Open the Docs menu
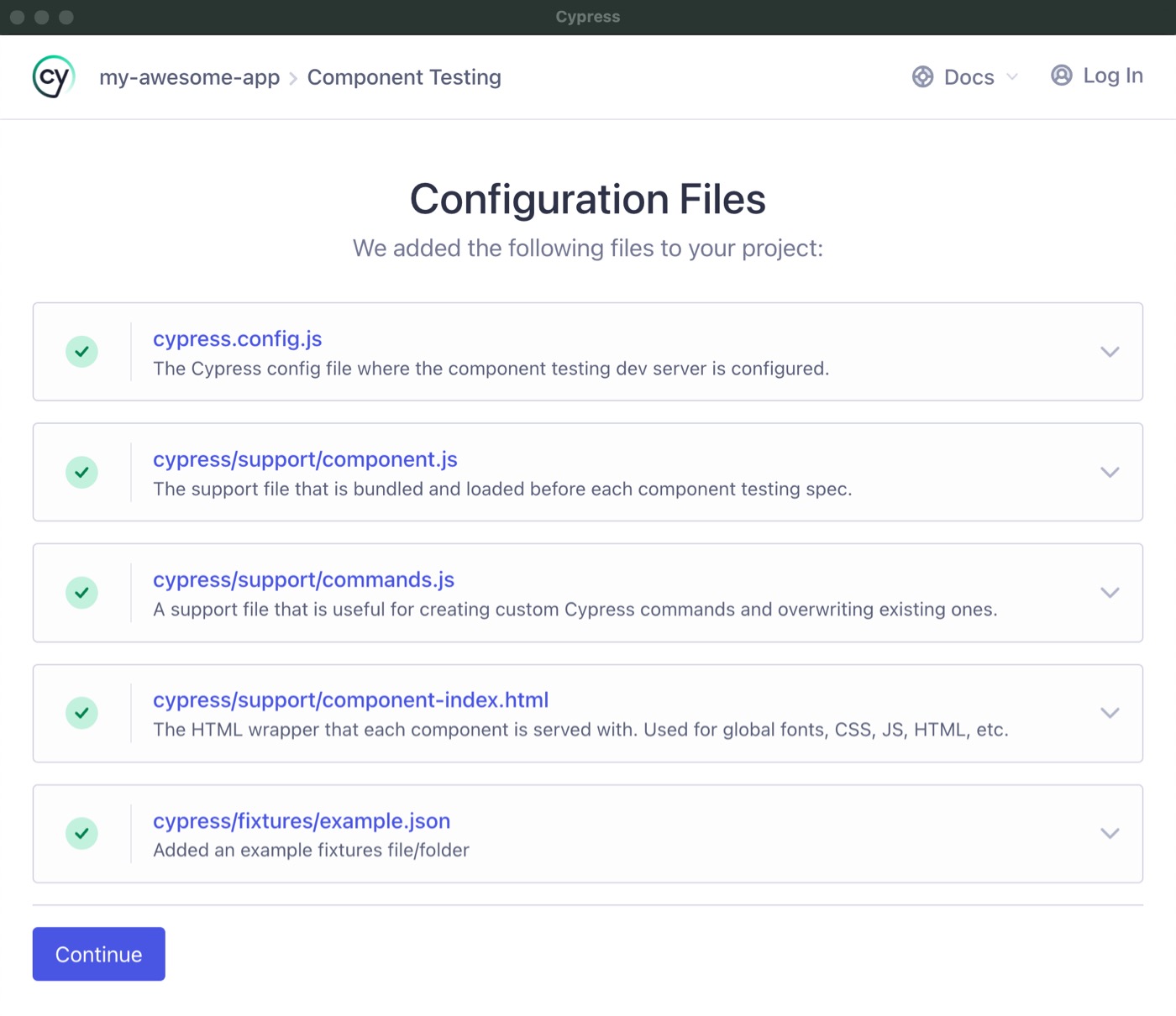 click(969, 76)
